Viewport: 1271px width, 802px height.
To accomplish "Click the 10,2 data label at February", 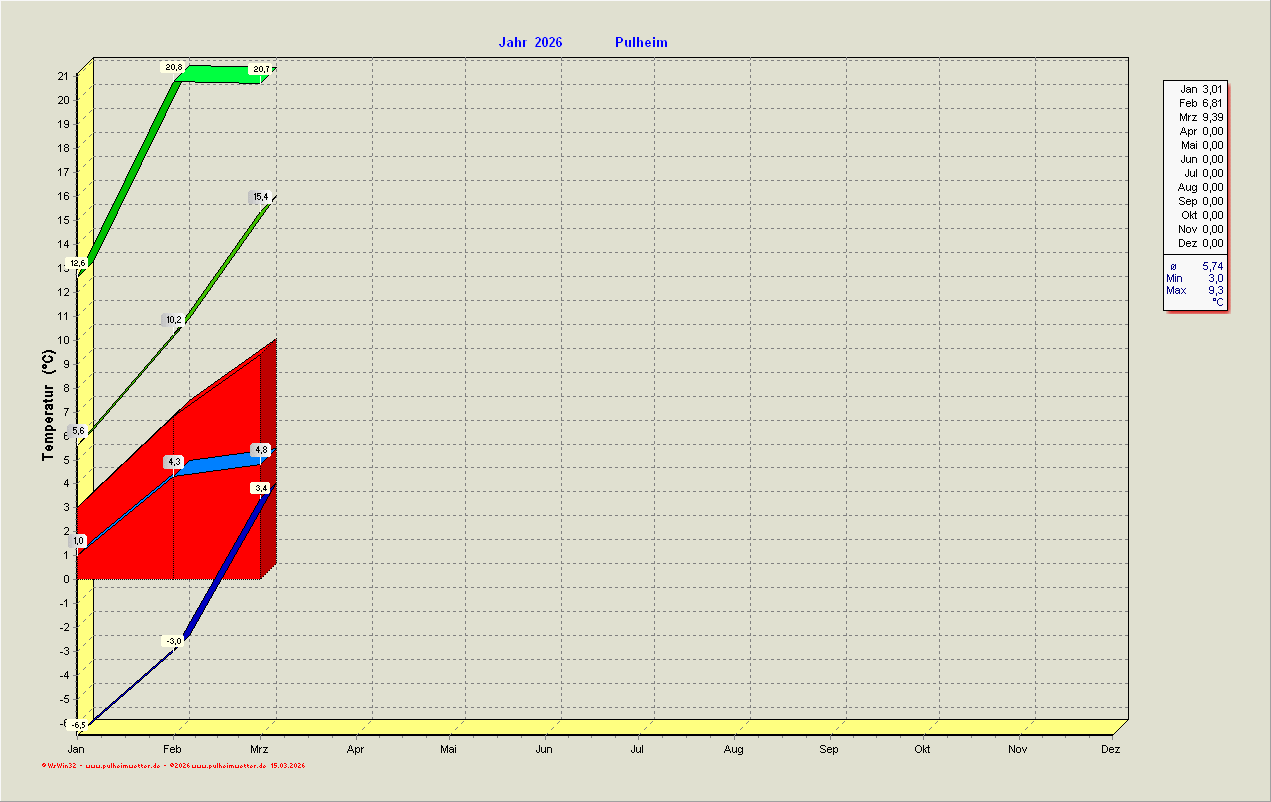I will tap(173, 320).
